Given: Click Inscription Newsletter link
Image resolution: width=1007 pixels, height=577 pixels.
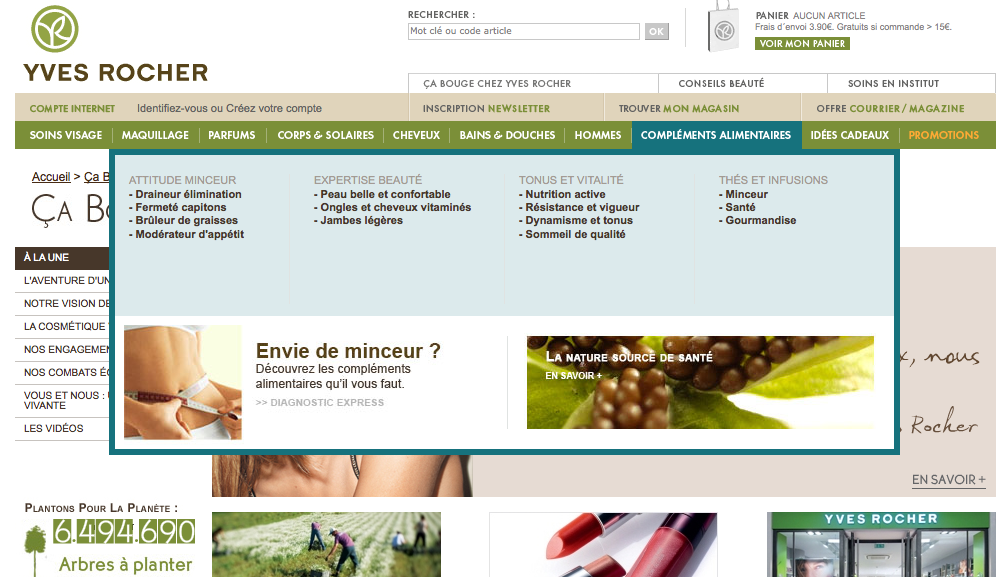Looking at the screenshot, I should click(486, 108).
